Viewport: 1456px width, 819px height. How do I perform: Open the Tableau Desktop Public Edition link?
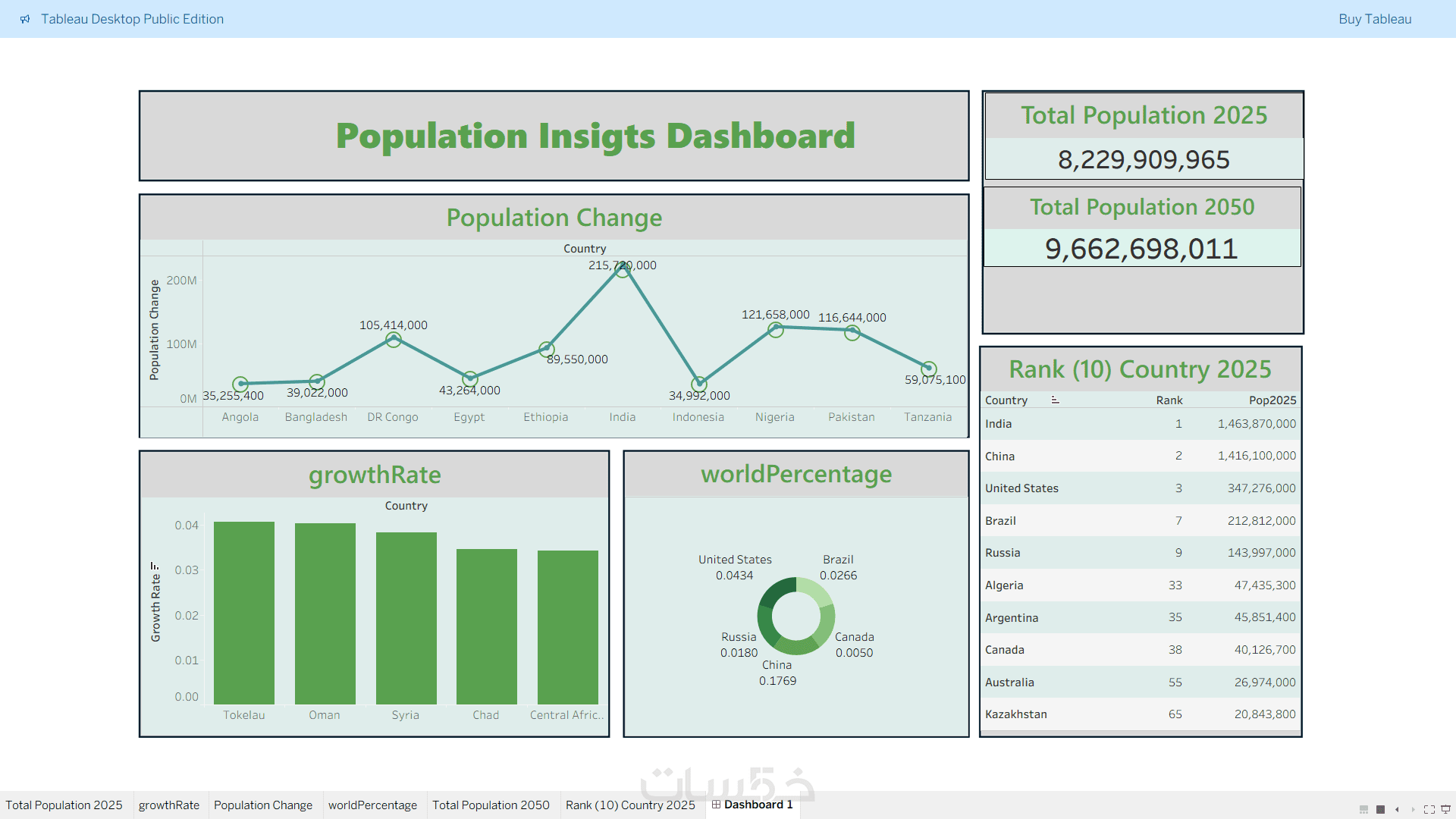coord(132,19)
